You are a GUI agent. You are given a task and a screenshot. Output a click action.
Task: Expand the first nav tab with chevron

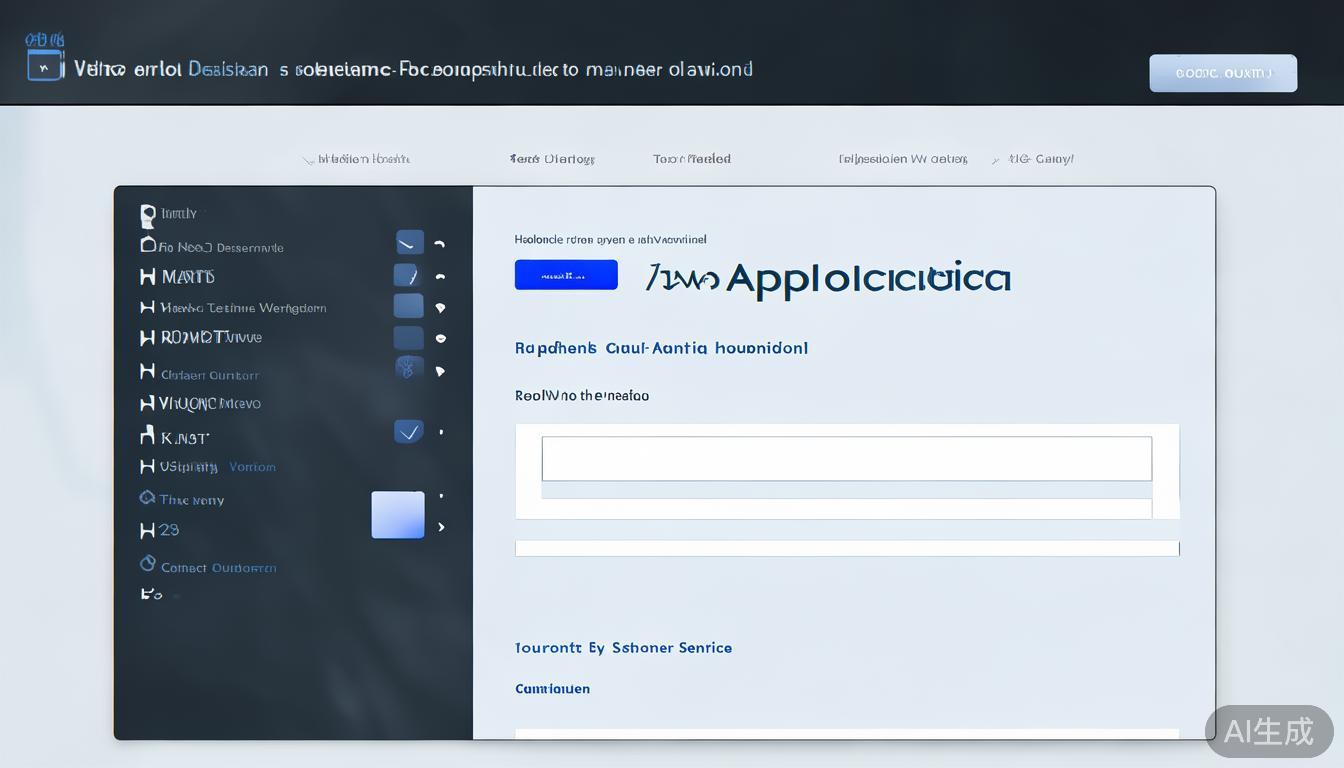click(x=357, y=159)
